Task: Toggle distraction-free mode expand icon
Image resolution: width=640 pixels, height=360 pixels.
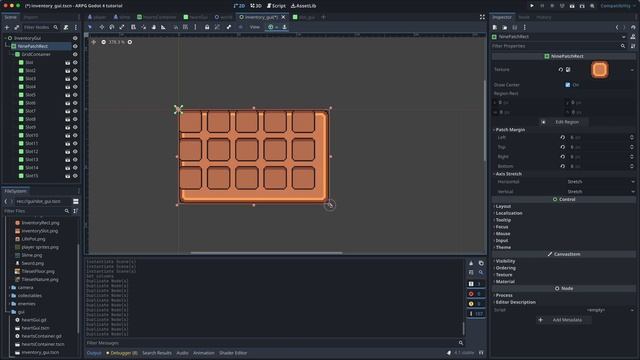Action: [482, 17]
